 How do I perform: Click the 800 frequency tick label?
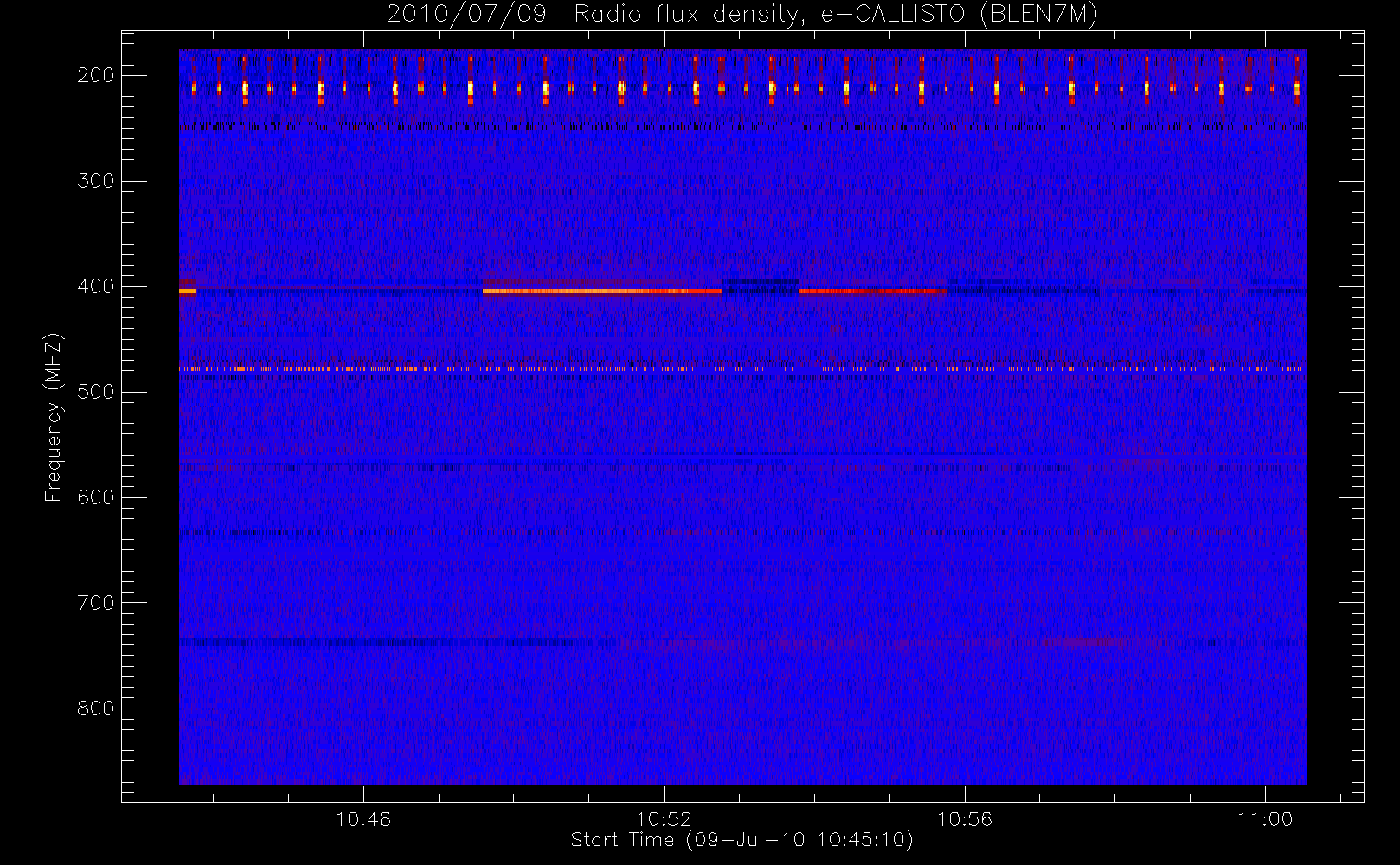pyautogui.click(x=96, y=708)
